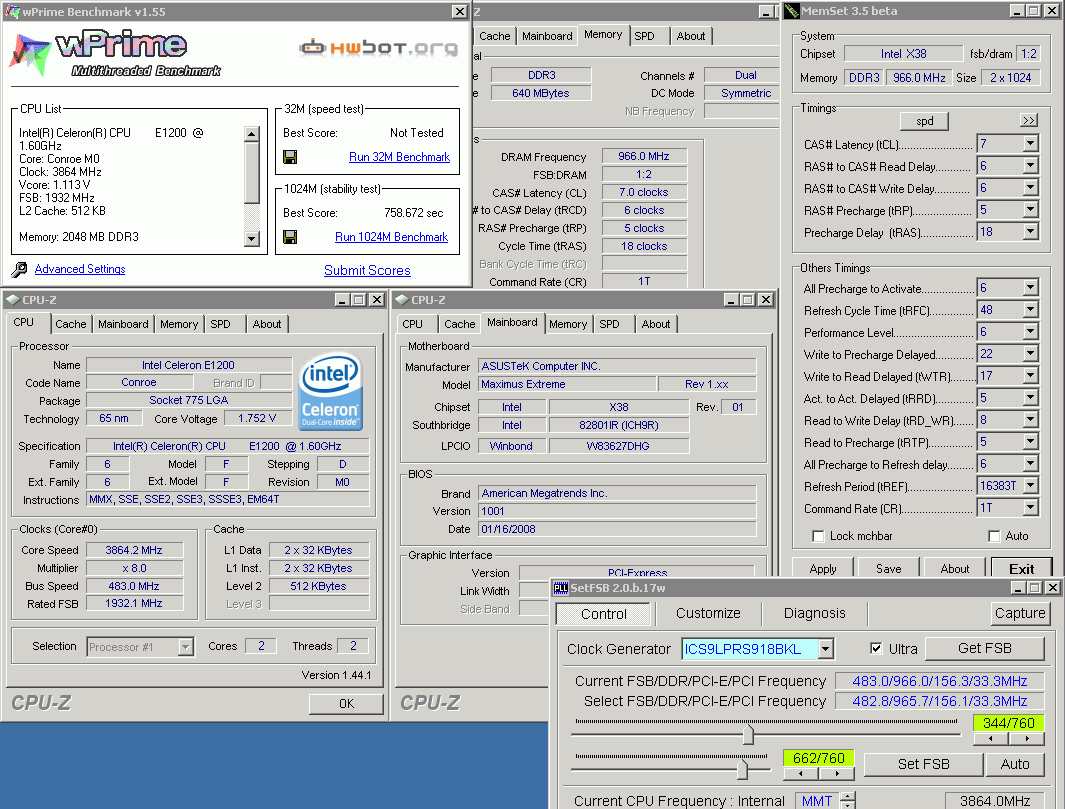The image size is (1065, 809).
Task: Click the >> expand button in MemSet Timings
Action: coord(1029,120)
